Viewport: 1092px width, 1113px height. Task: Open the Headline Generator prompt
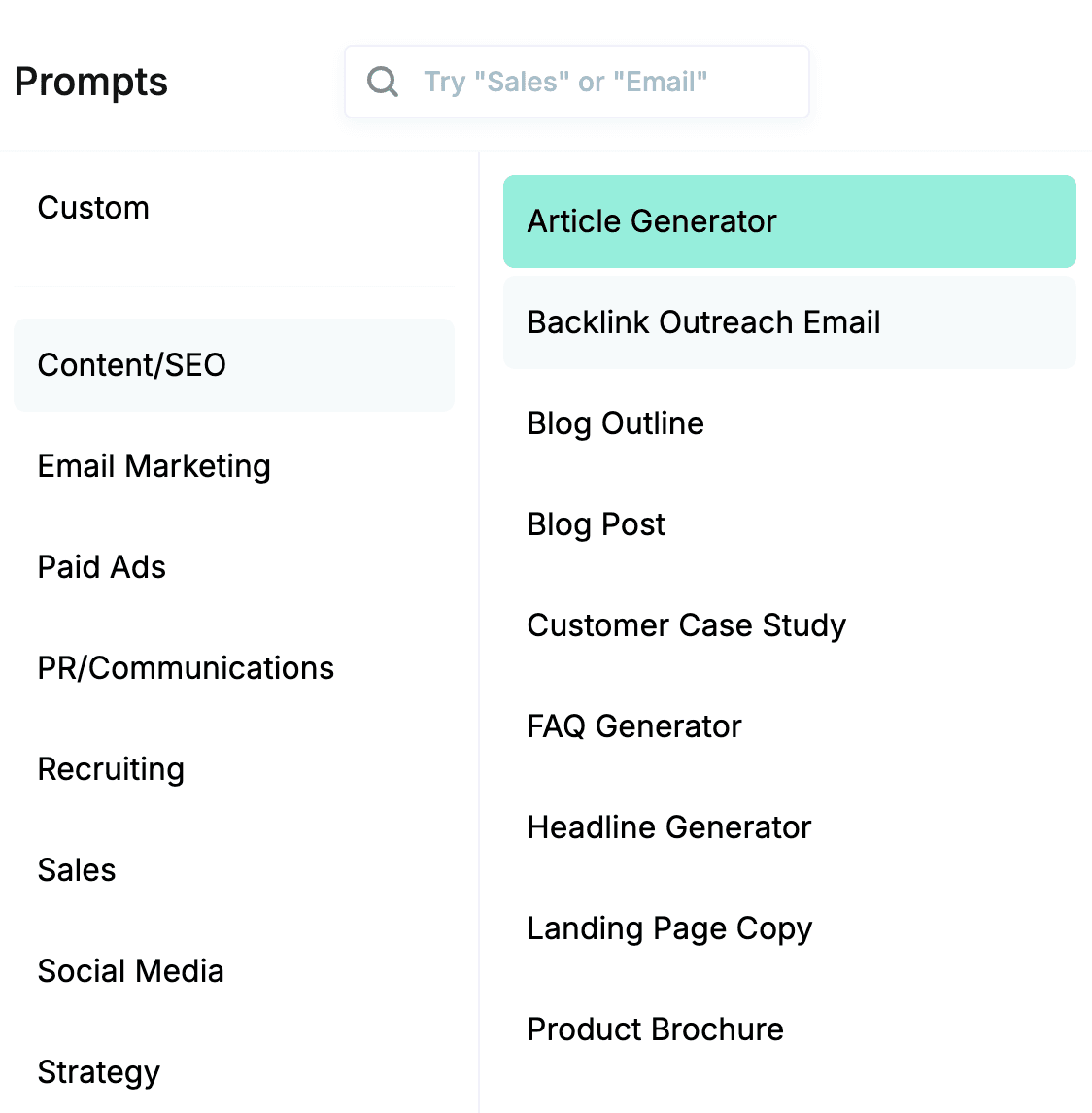pyautogui.click(x=669, y=827)
